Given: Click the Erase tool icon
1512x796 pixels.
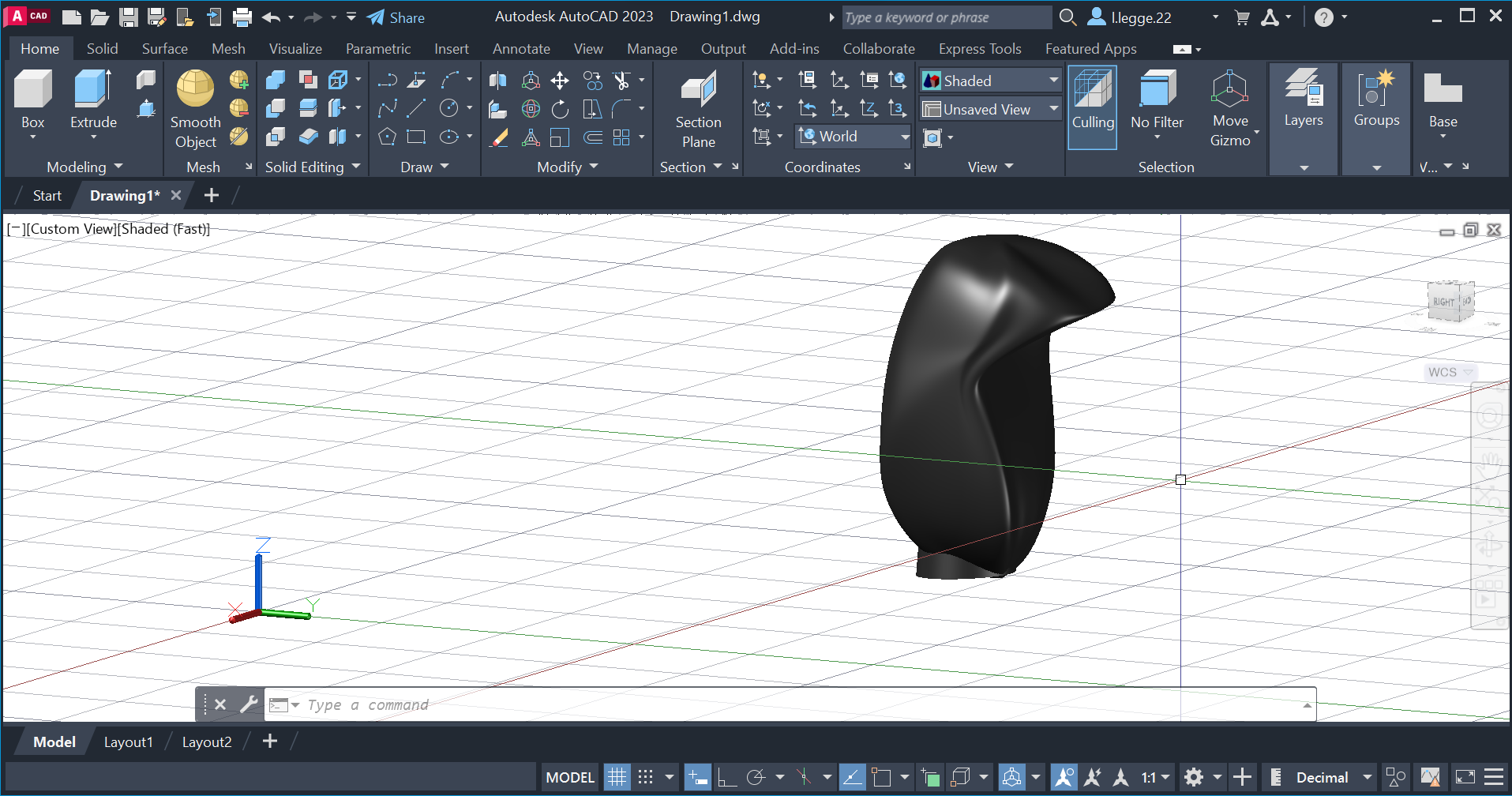Looking at the screenshot, I should 498,137.
